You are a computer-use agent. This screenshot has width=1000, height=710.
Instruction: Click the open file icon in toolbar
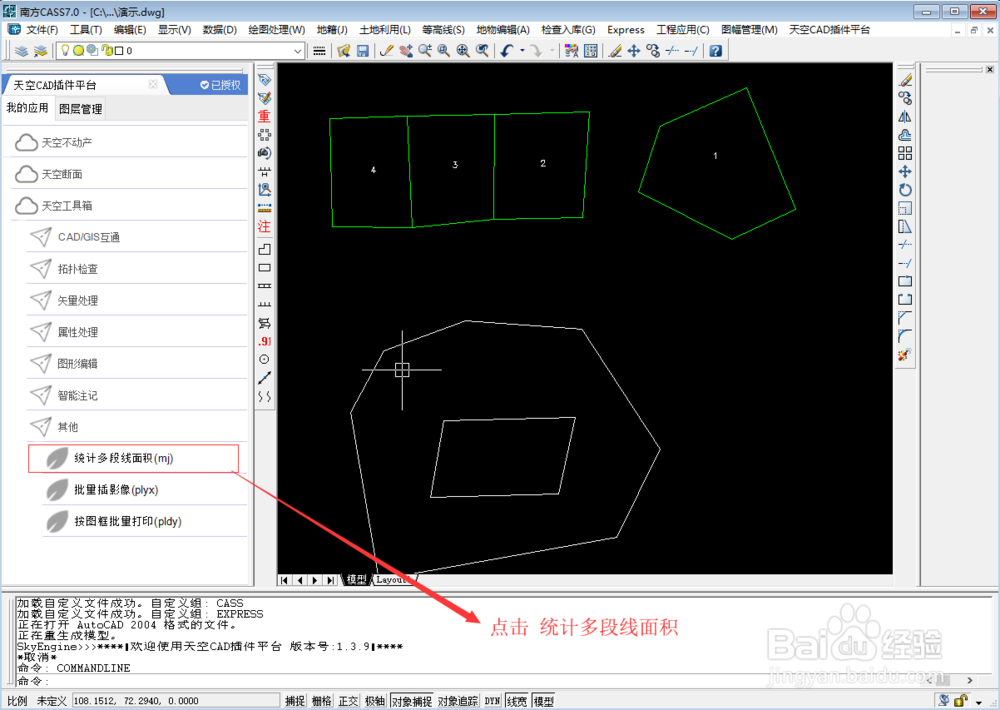click(x=344, y=51)
